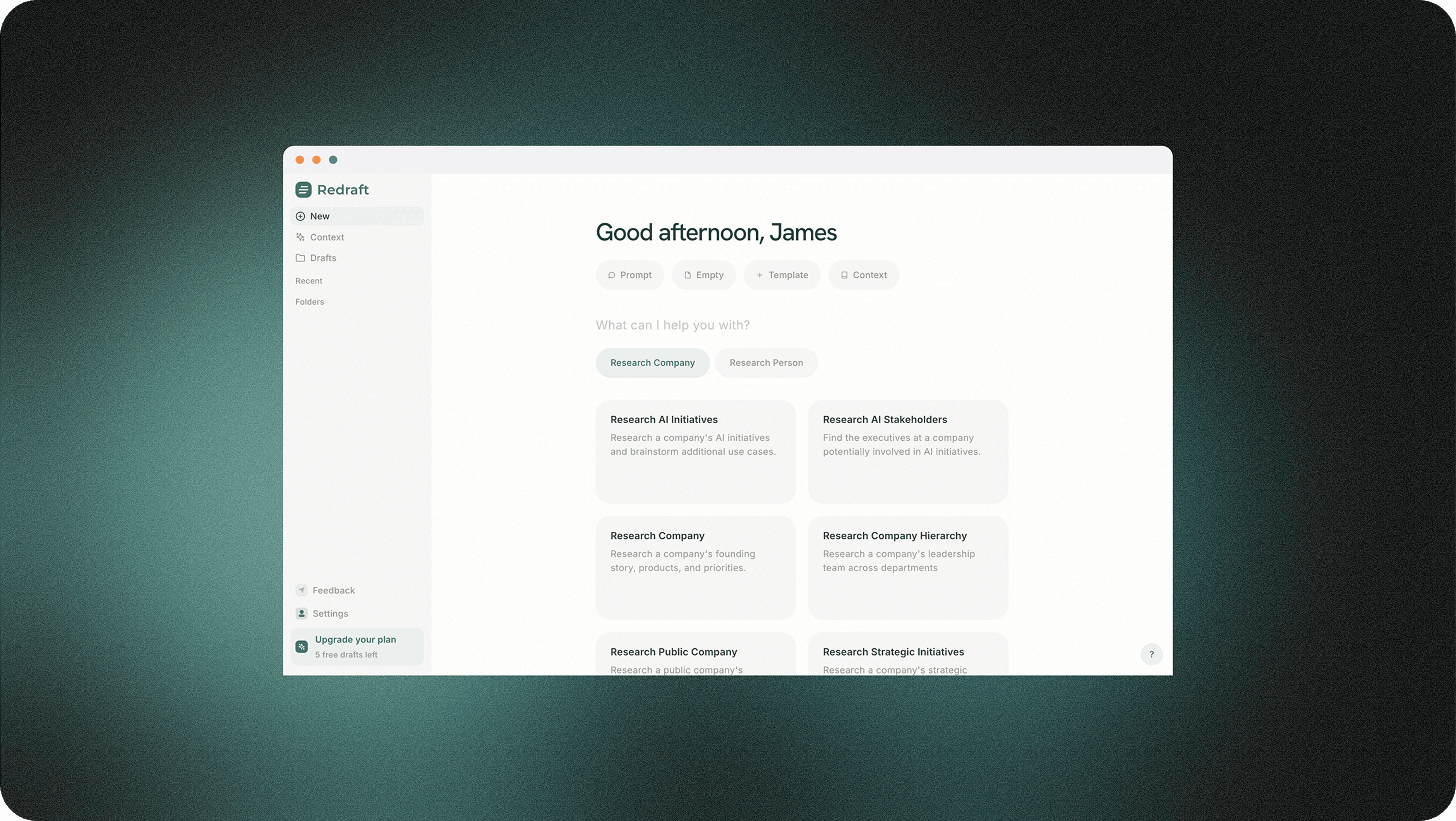This screenshot has width=1456, height=821.
Task: Expand the Recent section in sidebar
Action: (309, 281)
